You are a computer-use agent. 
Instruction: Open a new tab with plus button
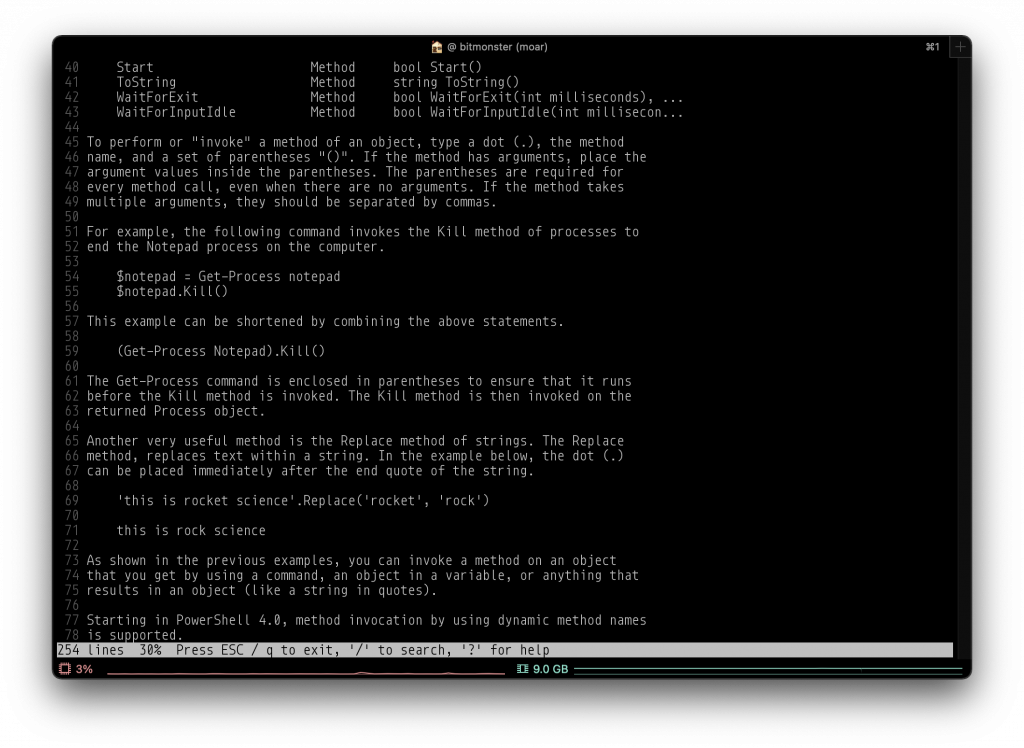[960, 47]
